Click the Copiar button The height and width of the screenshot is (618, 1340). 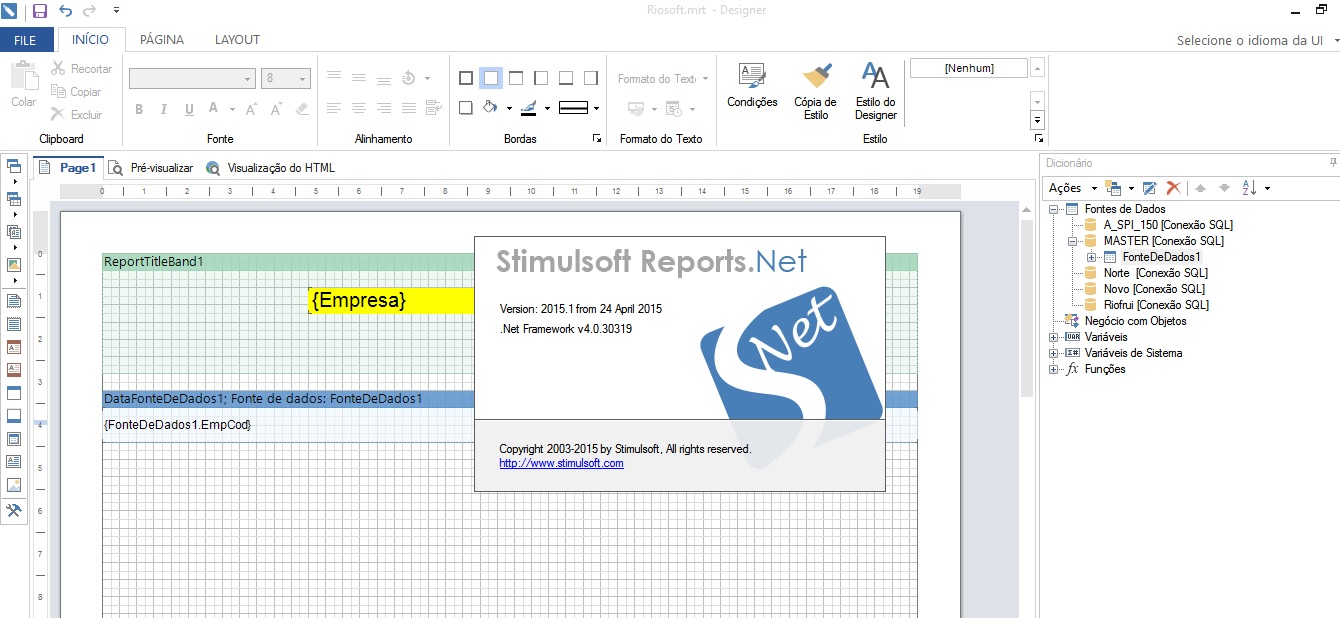point(77,92)
